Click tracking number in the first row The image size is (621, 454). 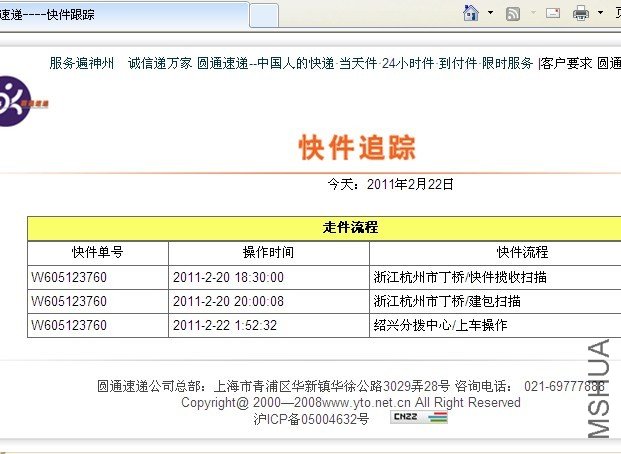coord(69,277)
